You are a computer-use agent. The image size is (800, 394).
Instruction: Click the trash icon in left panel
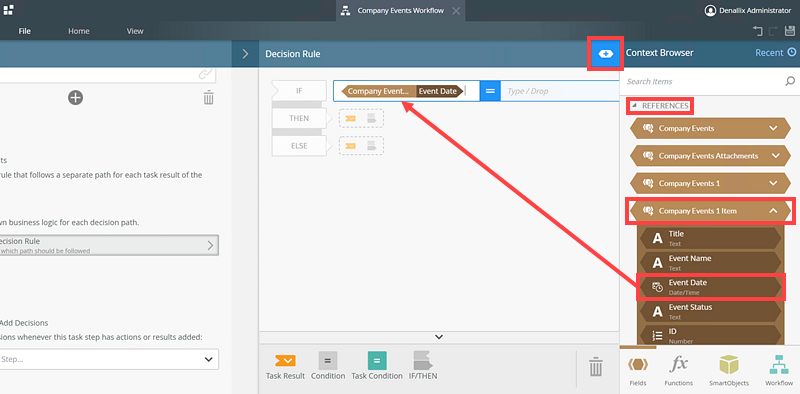pyautogui.click(x=209, y=97)
